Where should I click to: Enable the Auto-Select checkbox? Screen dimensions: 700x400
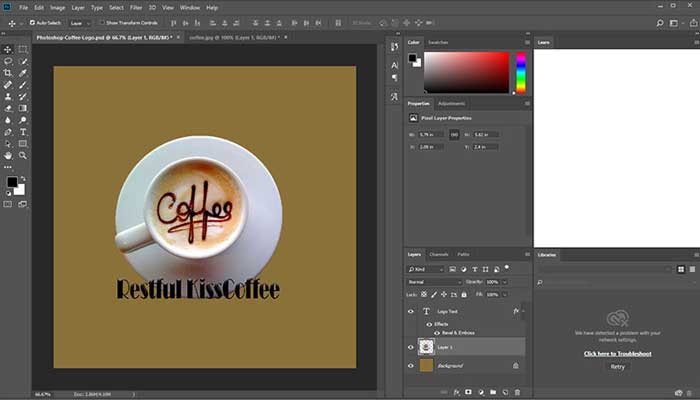[33, 21]
